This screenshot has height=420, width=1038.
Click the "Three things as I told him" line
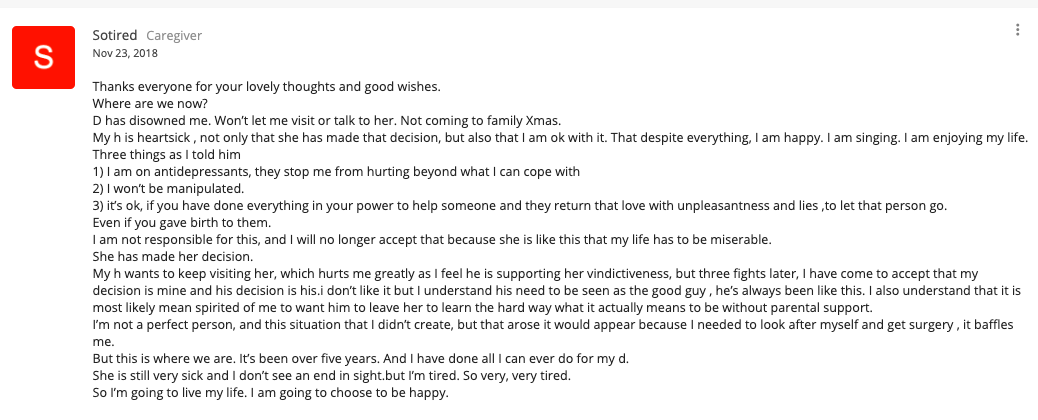coord(166,155)
